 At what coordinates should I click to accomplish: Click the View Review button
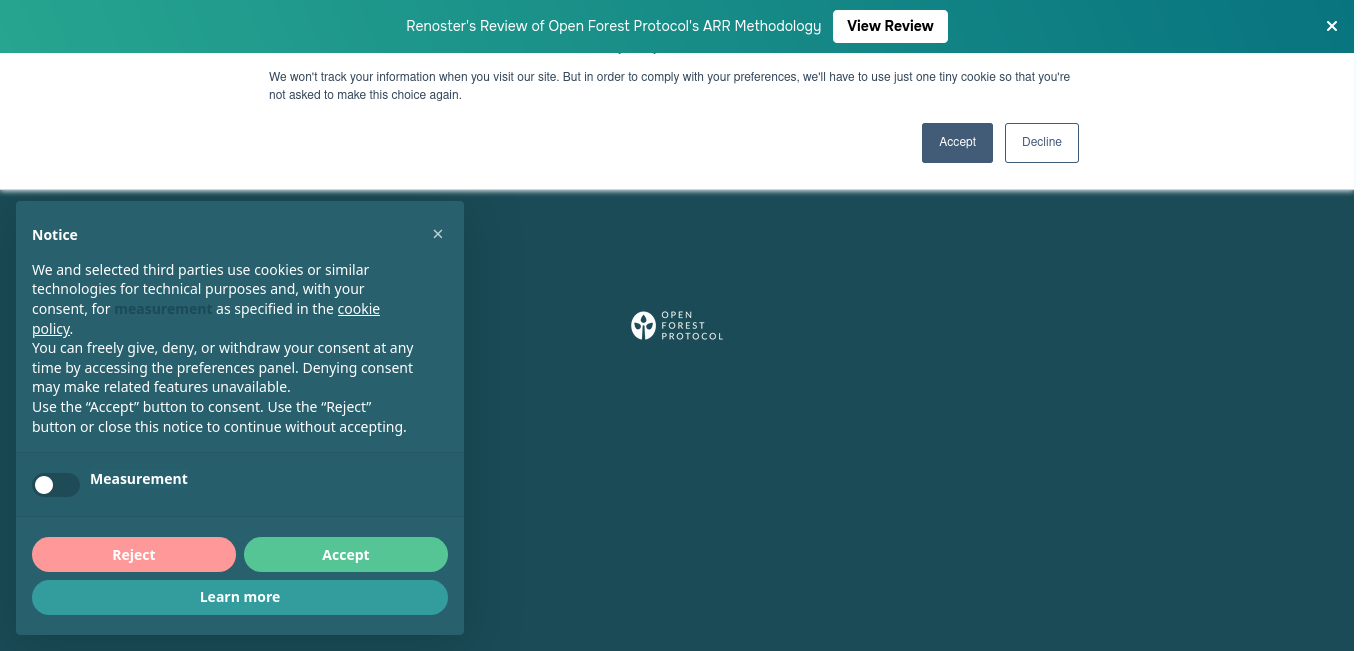point(890,26)
